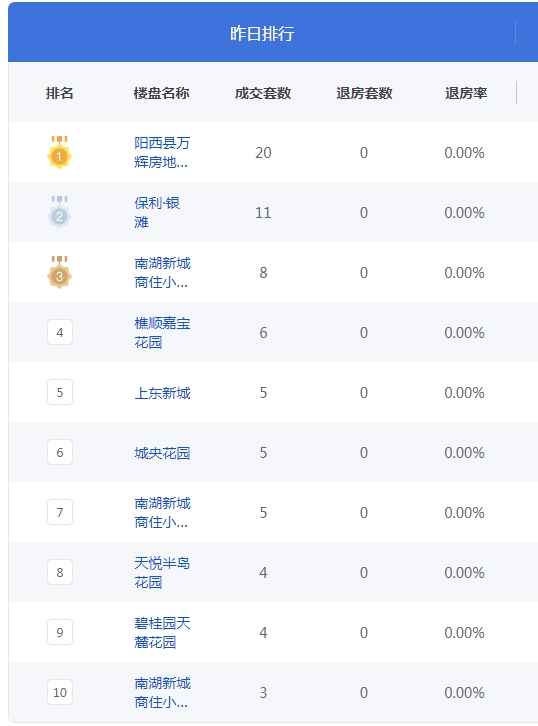538x726 pixels.
Task: Open the 阳西县万辉房地... property link
Action: click(162, 152)
